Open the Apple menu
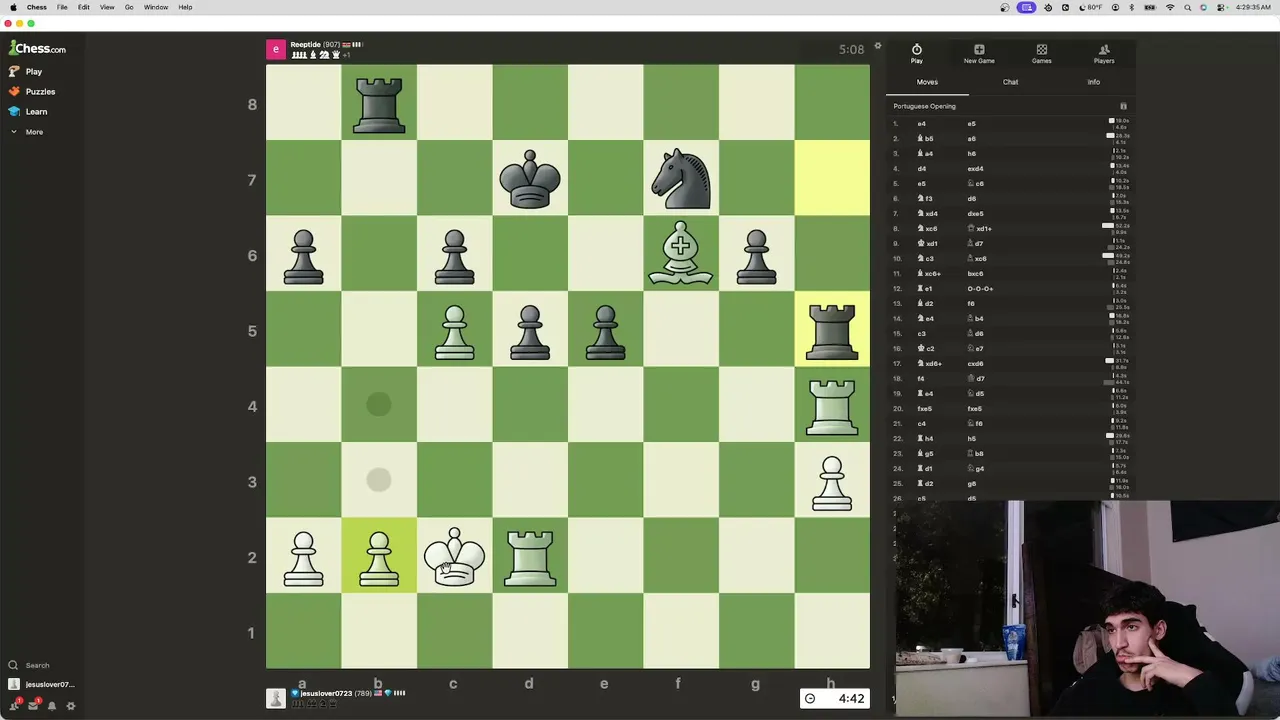The width and height of the screenshot is (1280, 720). pos(13,7)
